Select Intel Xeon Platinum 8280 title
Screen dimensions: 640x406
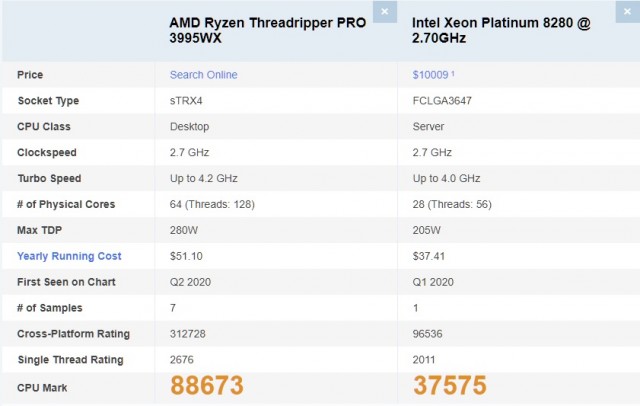coord(501,30)
